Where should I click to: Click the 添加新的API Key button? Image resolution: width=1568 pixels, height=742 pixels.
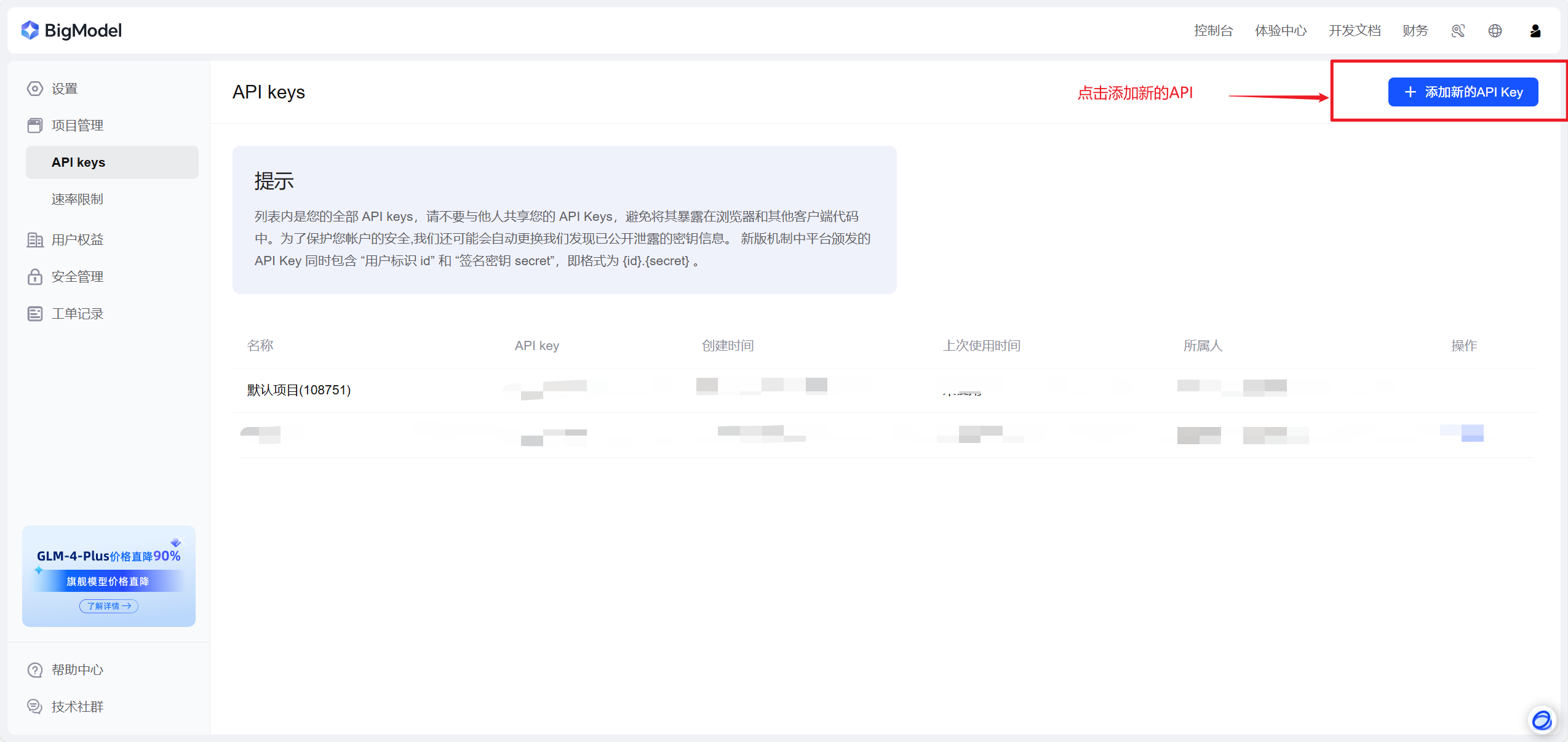point(1463,92)
